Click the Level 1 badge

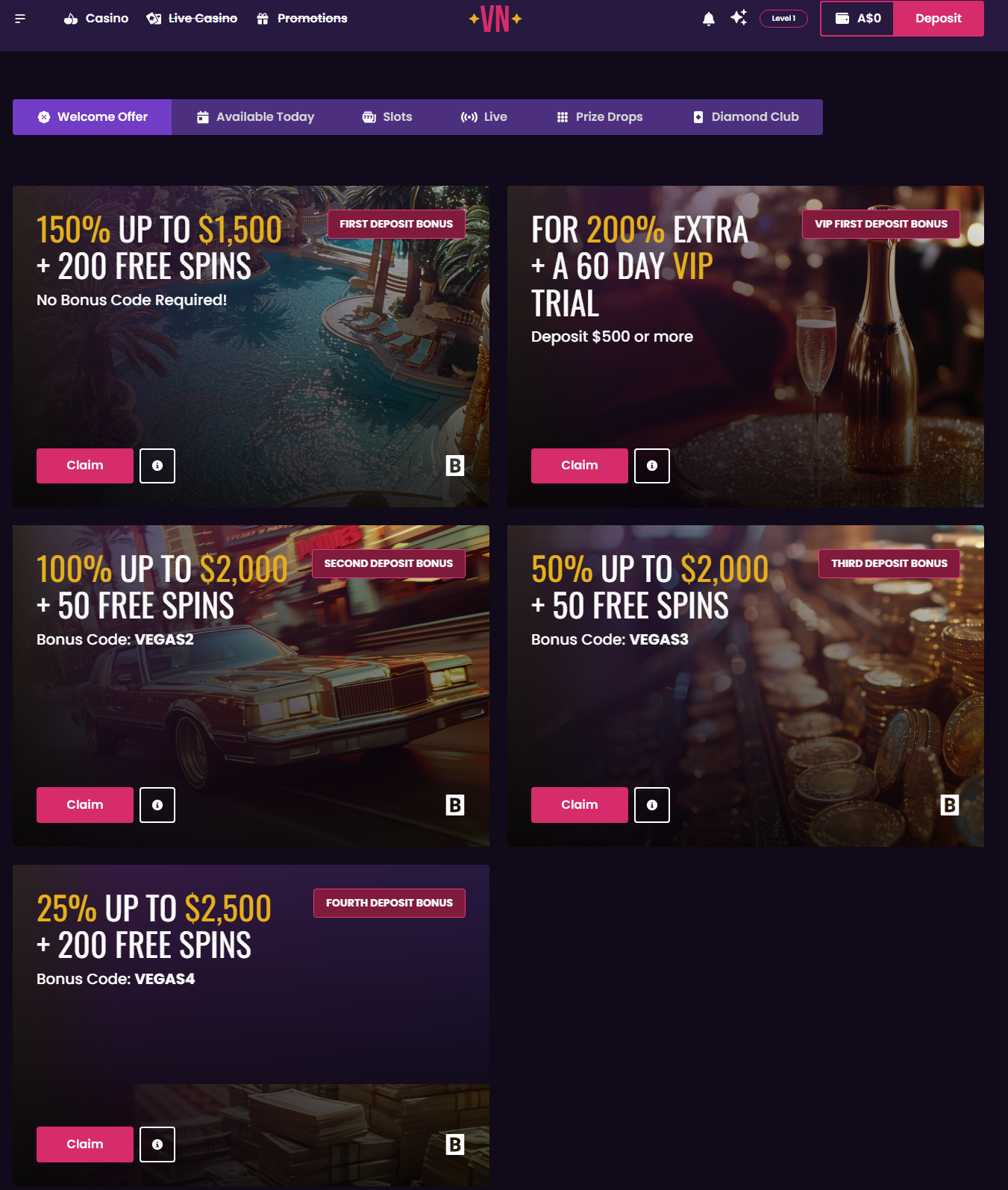pyautogui.click(x=783, y=19)
